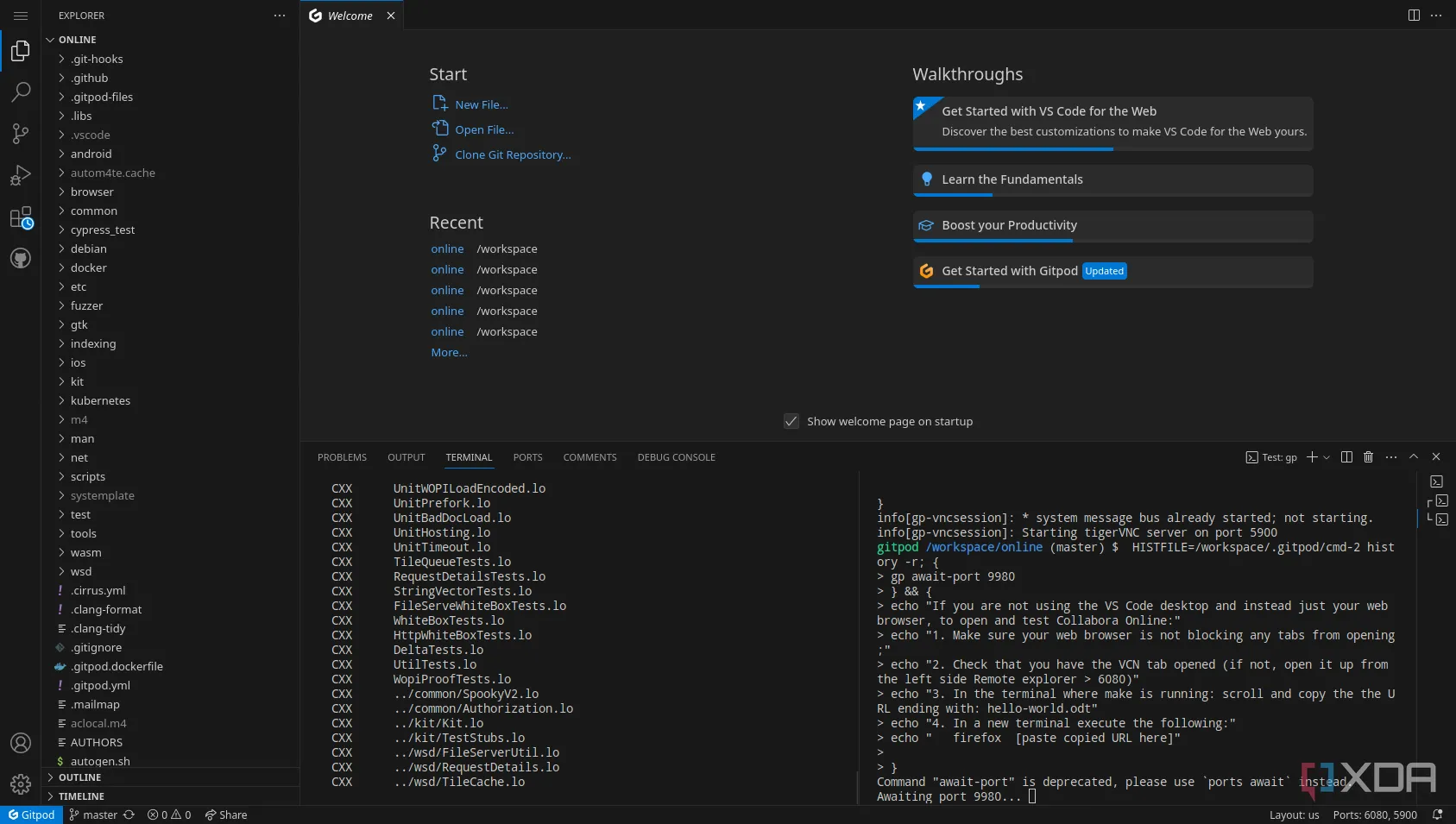The height and width of the screenshot is (824, 1456).
Task: Open the Manage settings gear
Action: (21, 784)
